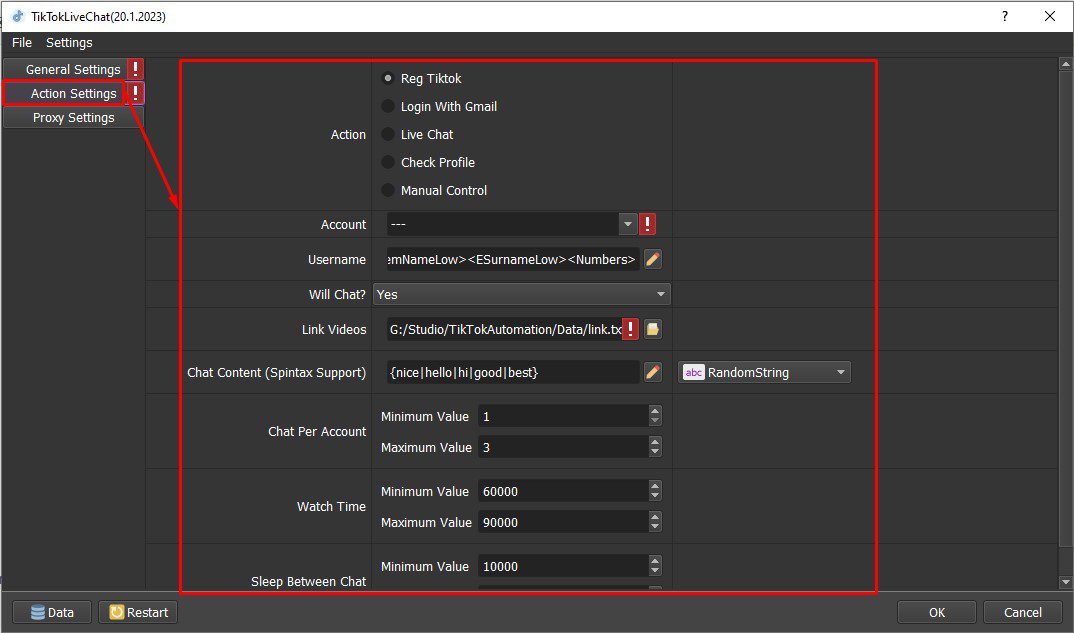Image resolution: width=1074 pixels, height=633 pixels.
Task: Click the Cancel button
Action: click(x=1023, y=612)
